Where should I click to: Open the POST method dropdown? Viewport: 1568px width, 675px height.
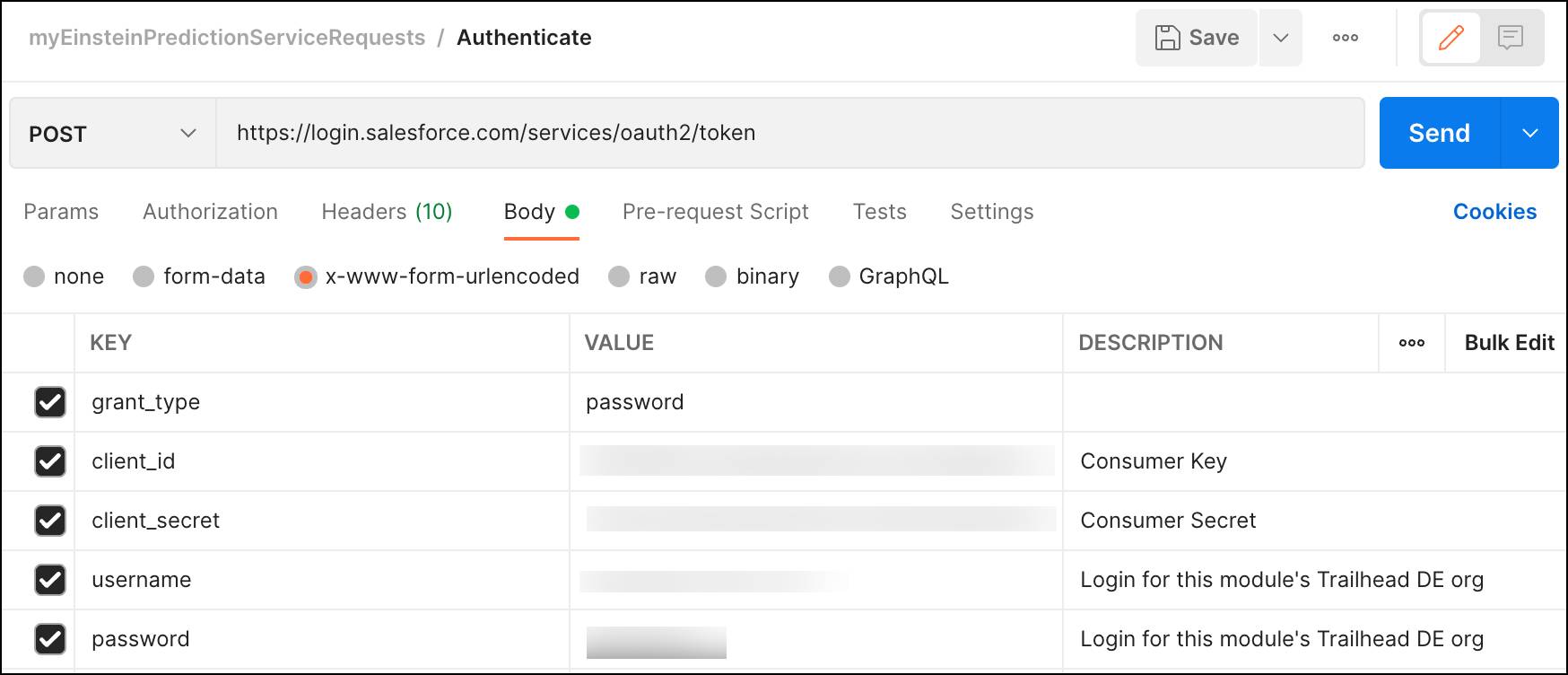click(113, 133)
